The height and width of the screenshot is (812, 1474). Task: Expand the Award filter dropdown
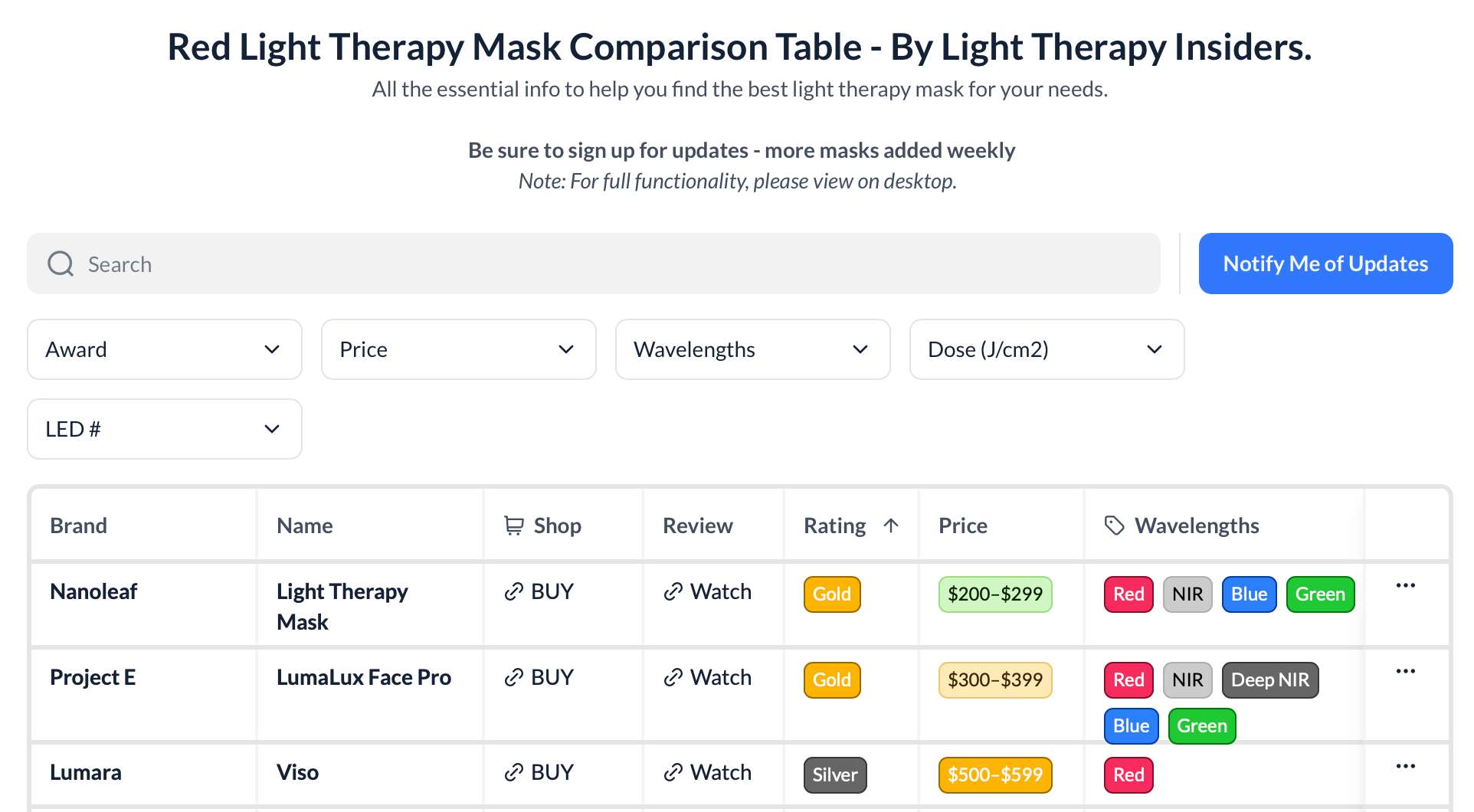(165, 349)
